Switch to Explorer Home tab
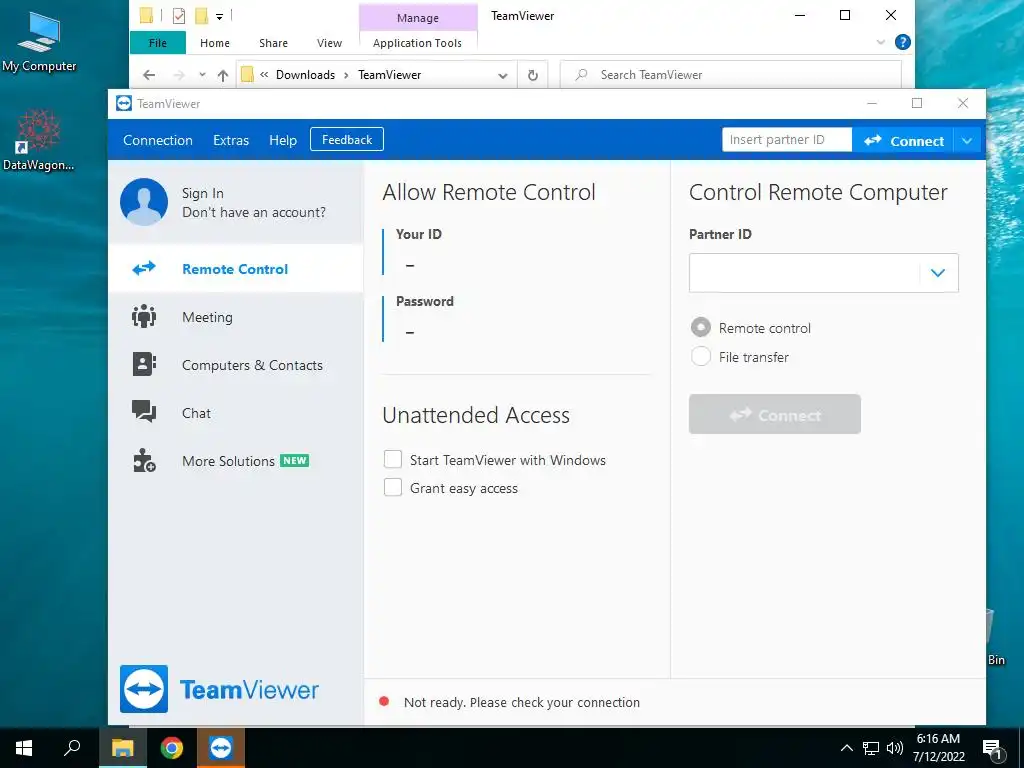 click(215, 42)
